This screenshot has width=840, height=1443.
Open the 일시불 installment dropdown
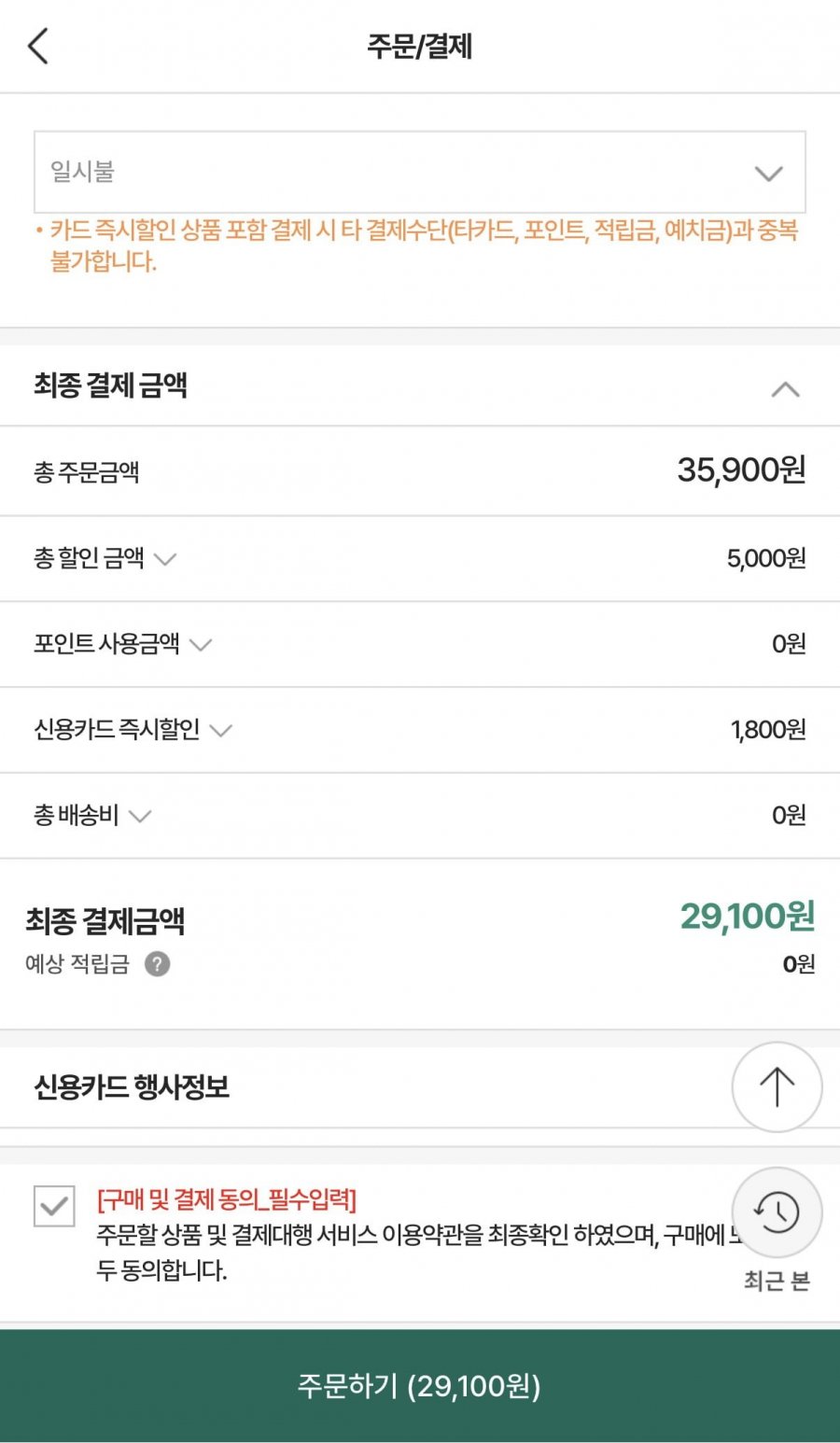419,173
